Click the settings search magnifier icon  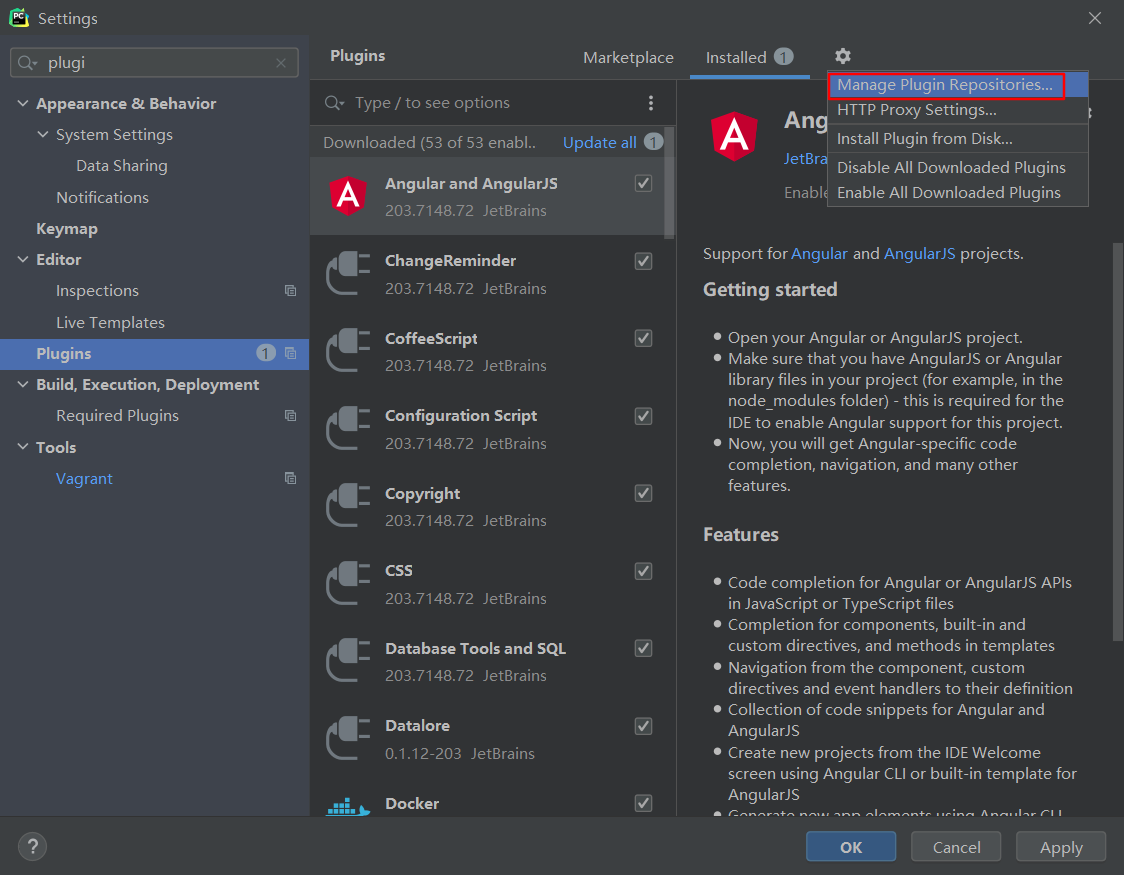pyautogui.click(x=25, y=63)
